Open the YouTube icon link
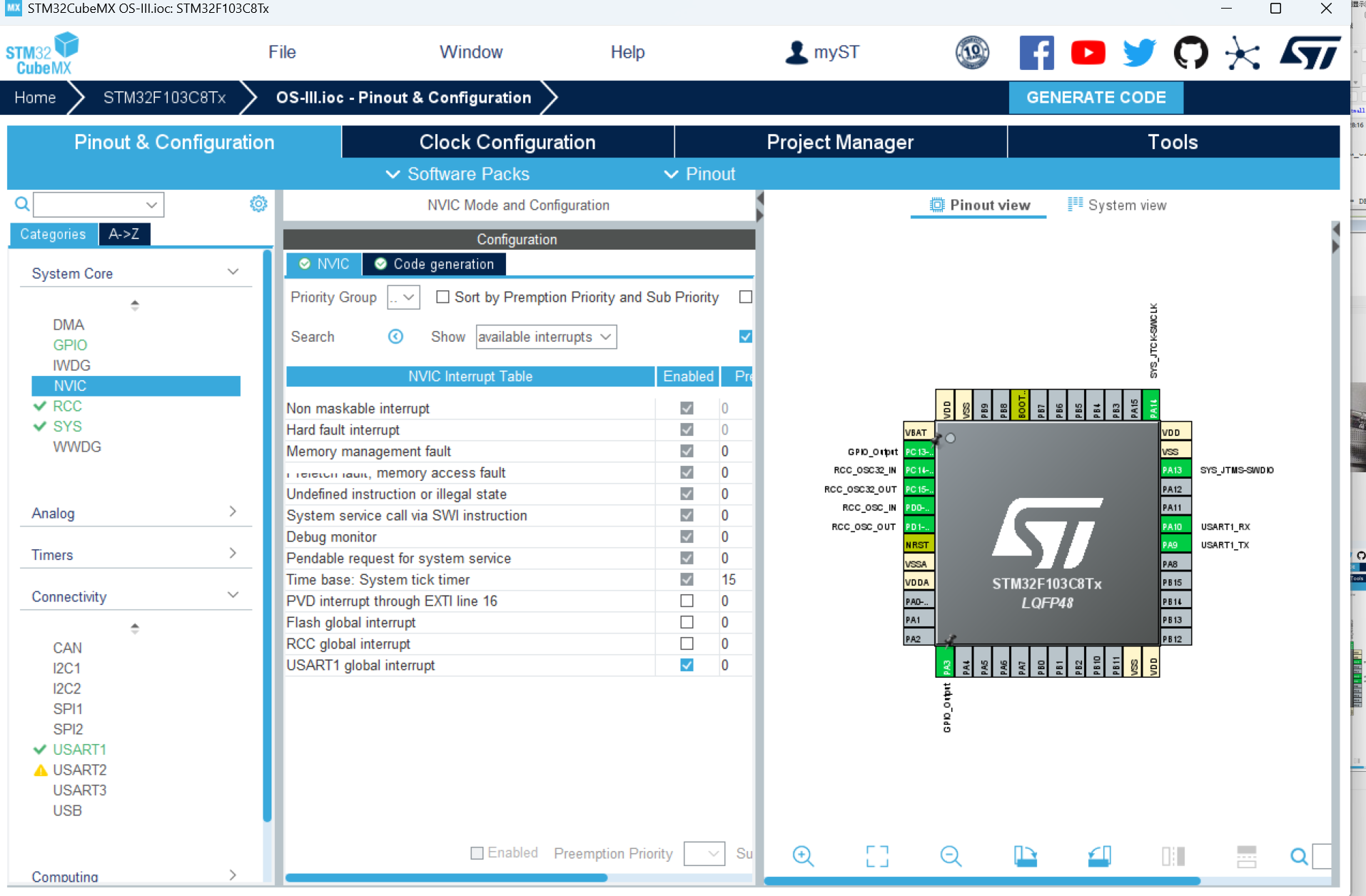Screen dimensions: 1366x896 (x=1088, y=53)
